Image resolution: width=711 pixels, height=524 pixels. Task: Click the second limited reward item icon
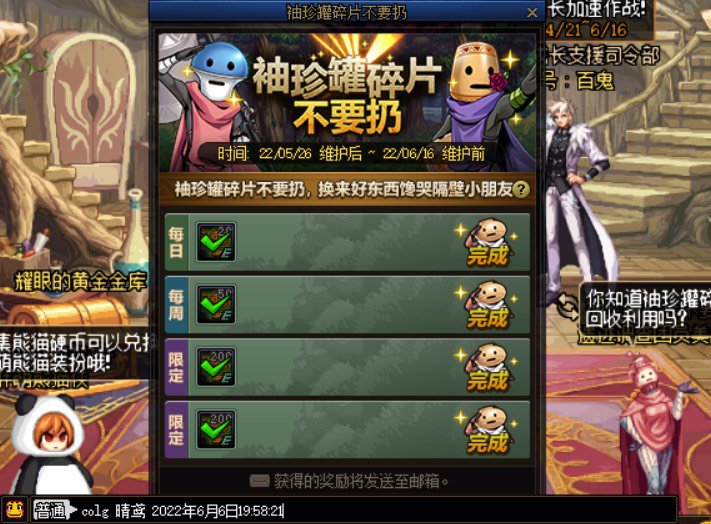(216, 430)
